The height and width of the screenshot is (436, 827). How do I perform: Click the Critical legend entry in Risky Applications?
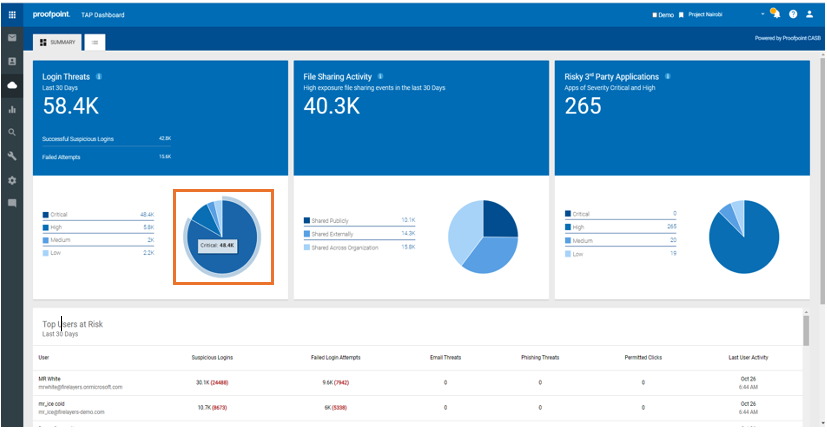[x=620, y=214]
